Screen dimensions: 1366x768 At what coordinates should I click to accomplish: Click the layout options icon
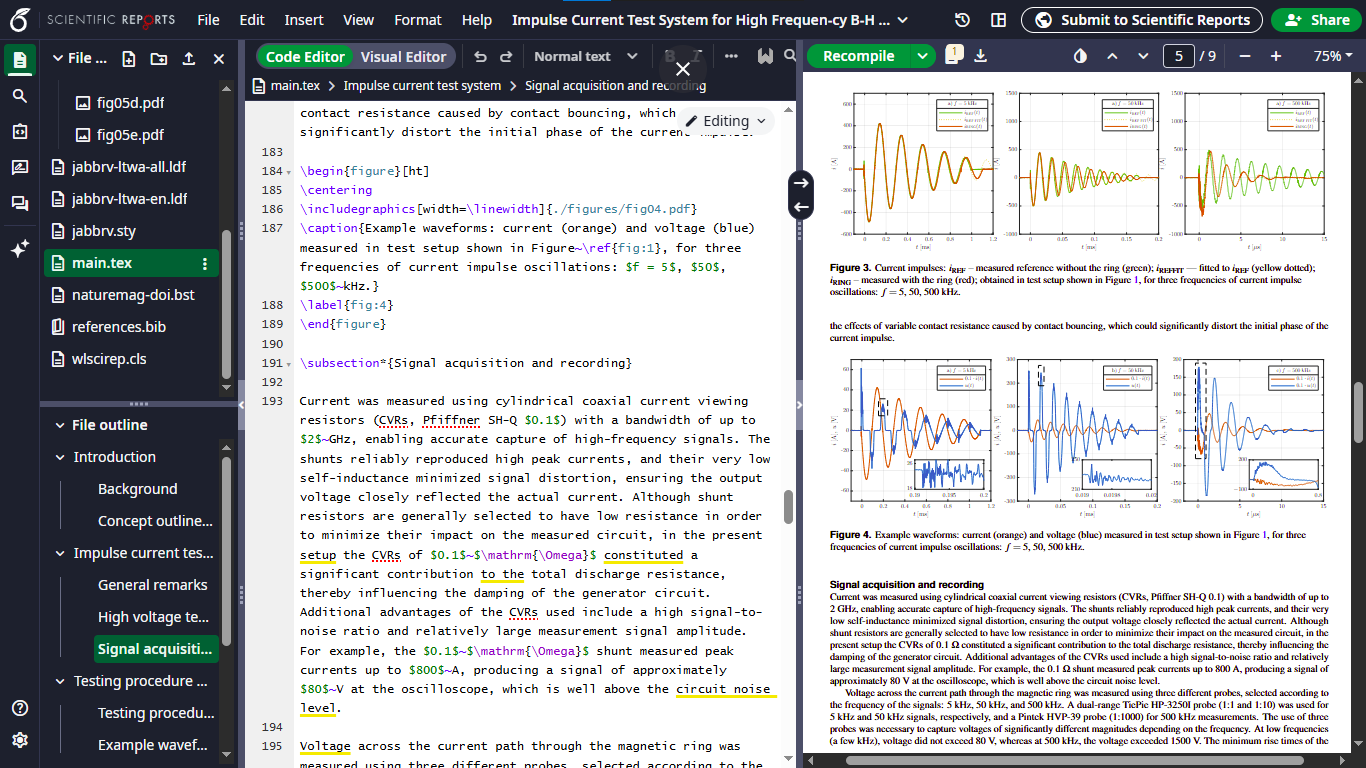(x=998, y=20)
